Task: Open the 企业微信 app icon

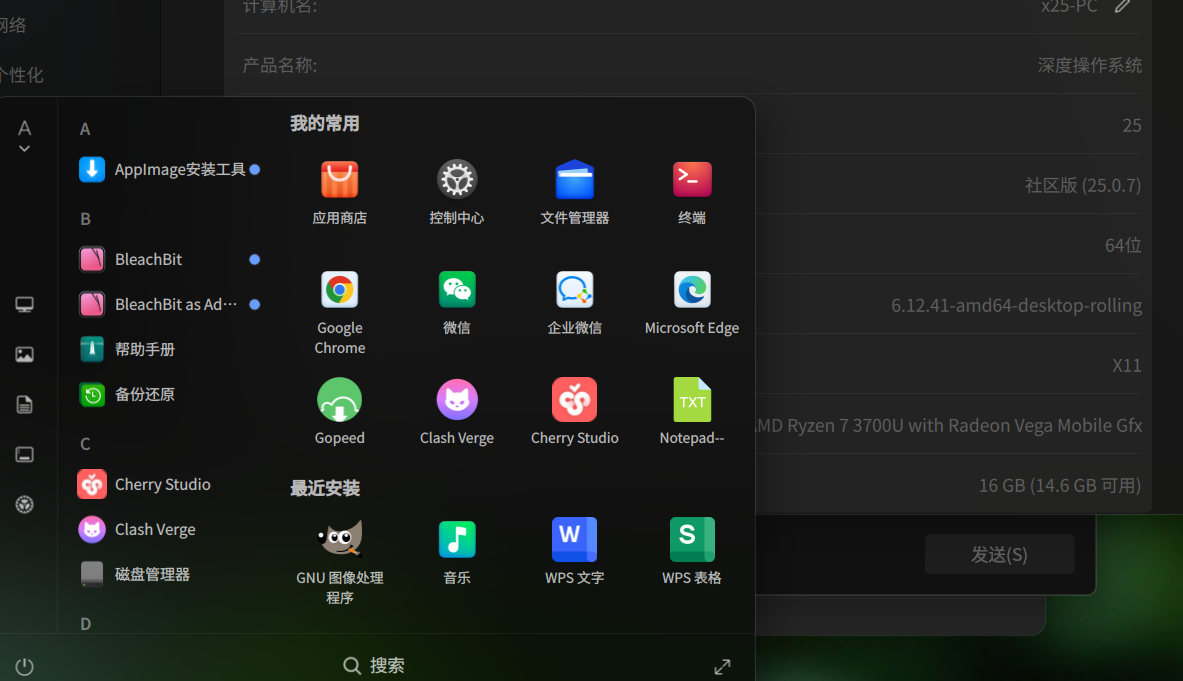Action: [x=574, y=290]
